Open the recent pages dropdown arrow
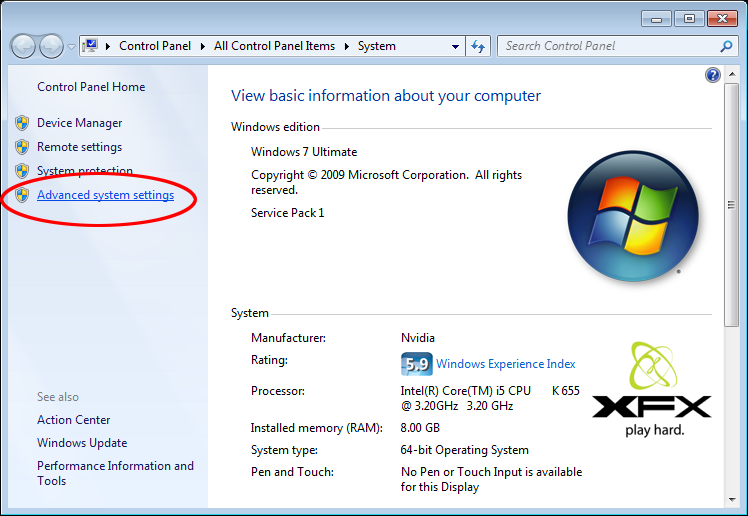This screenshot has height=516, width=748. 71,47
